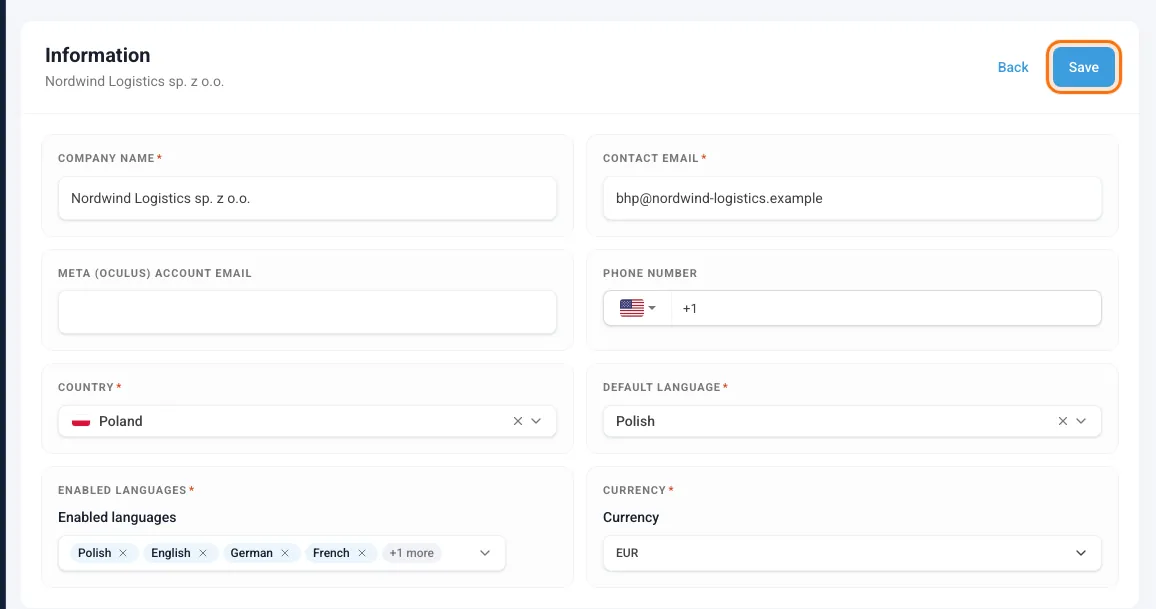Focus the Company Name field
Image resolution: width=1156 pixels, height=609 pixels.
point(307,198)
